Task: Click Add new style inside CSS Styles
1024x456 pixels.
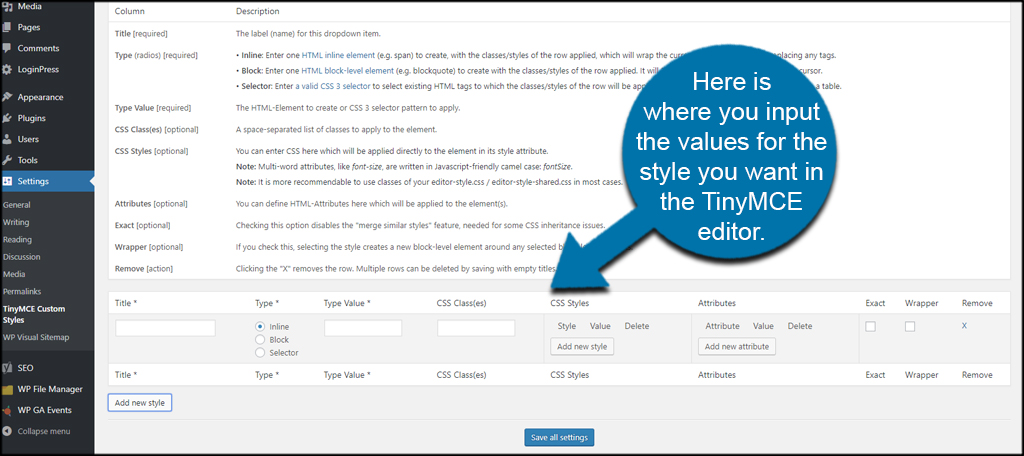Action: coord(582,346)
